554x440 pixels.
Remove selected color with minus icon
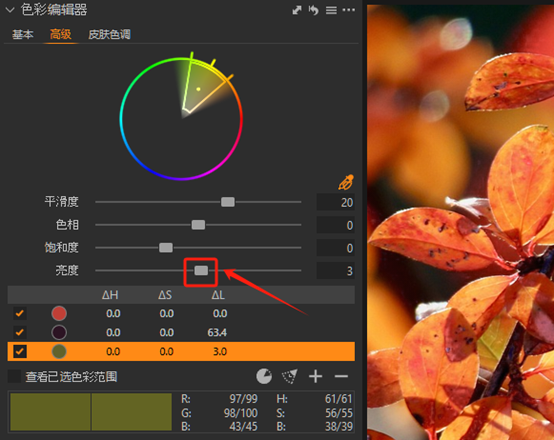tap(341, 376)
